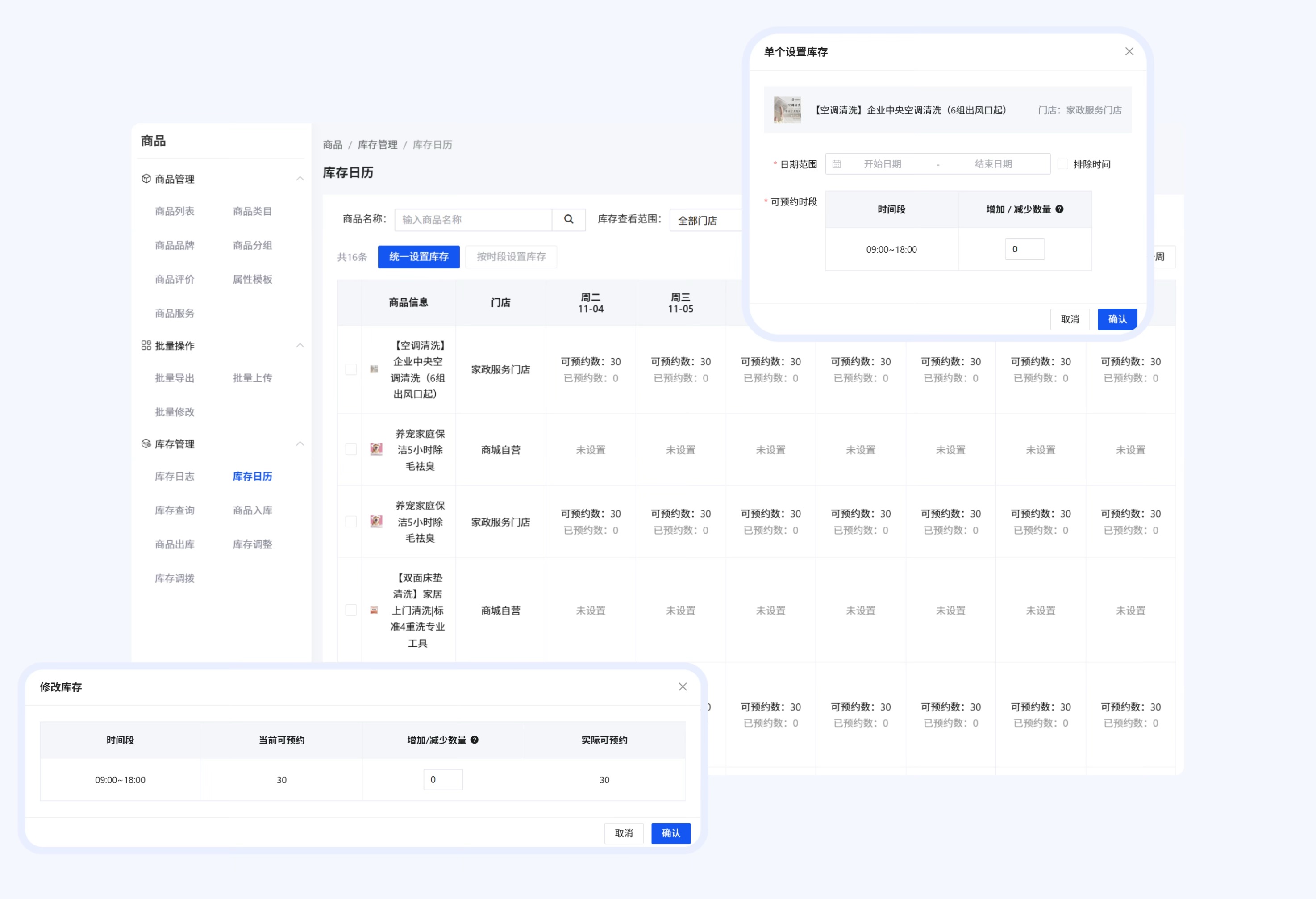Click the search magnifier icon button
This screenshot has height=899, width=1316.
(x=569, y=219)
